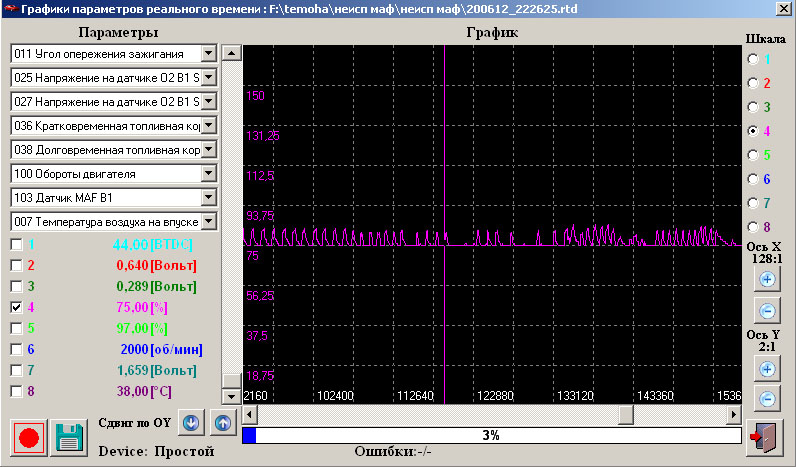The width and height of the screenshot is (796, 467).
Task: Enable checkbox for parameter 6 RPM
Action: [16, 349]
